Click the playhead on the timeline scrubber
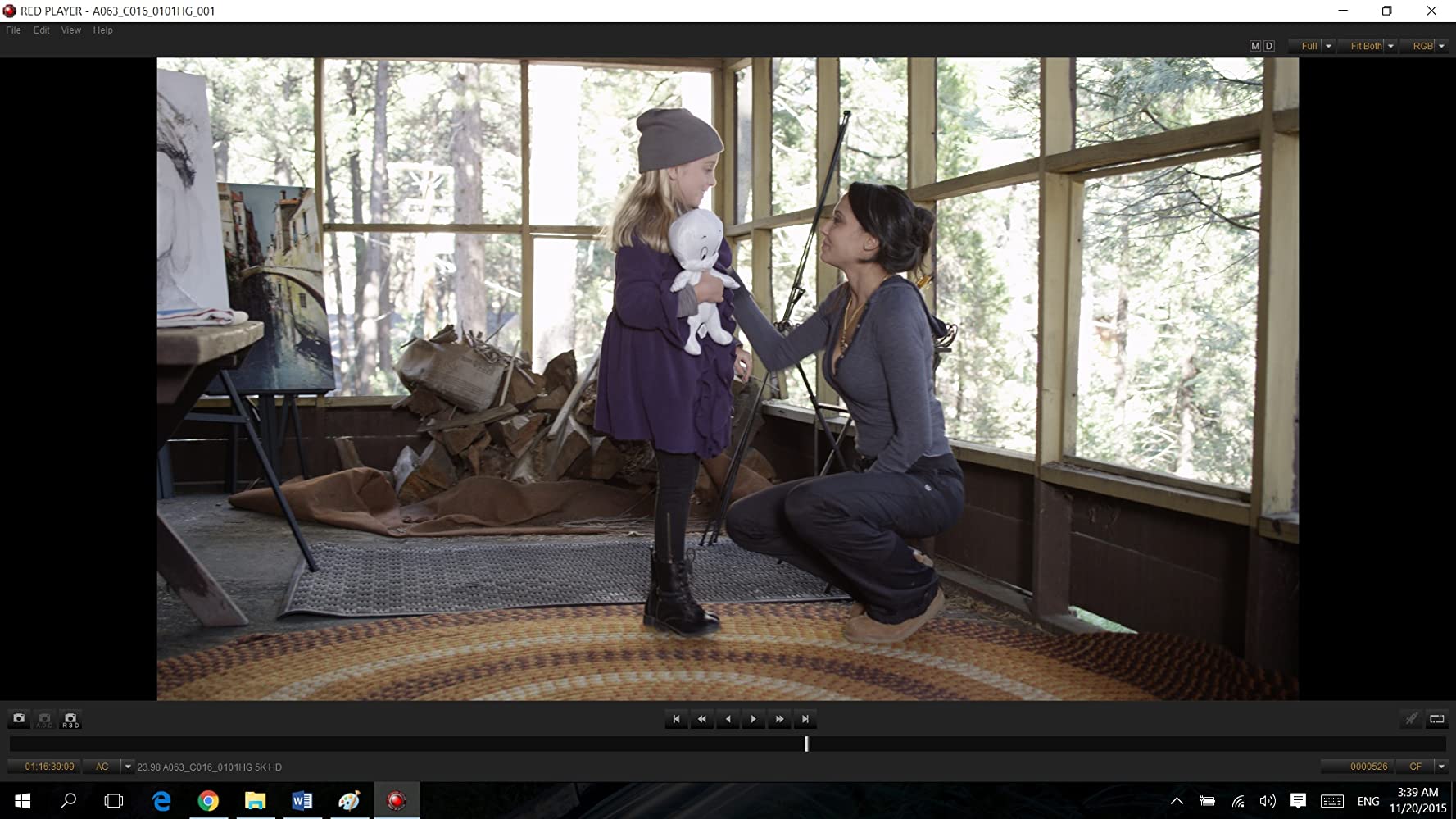1456x819 pixels. [806, 744]
